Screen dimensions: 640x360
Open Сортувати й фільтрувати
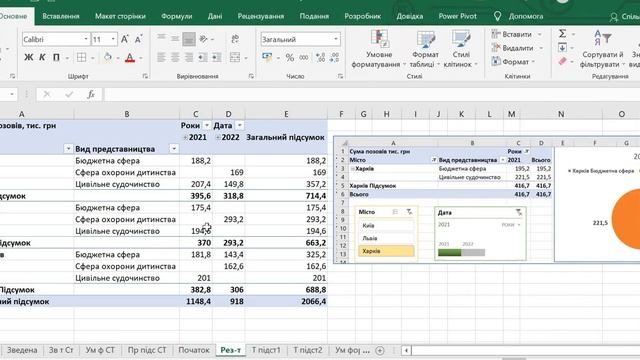(x=602, y=49)
